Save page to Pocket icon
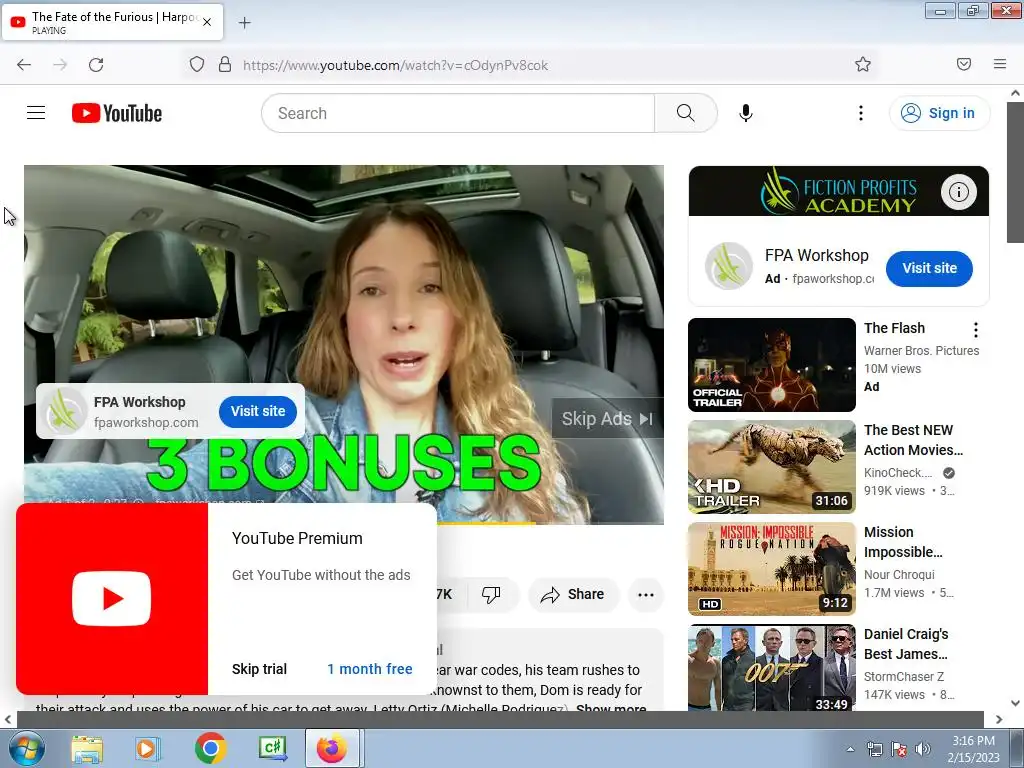1024x768 pixels. click(x=963, y=64)
